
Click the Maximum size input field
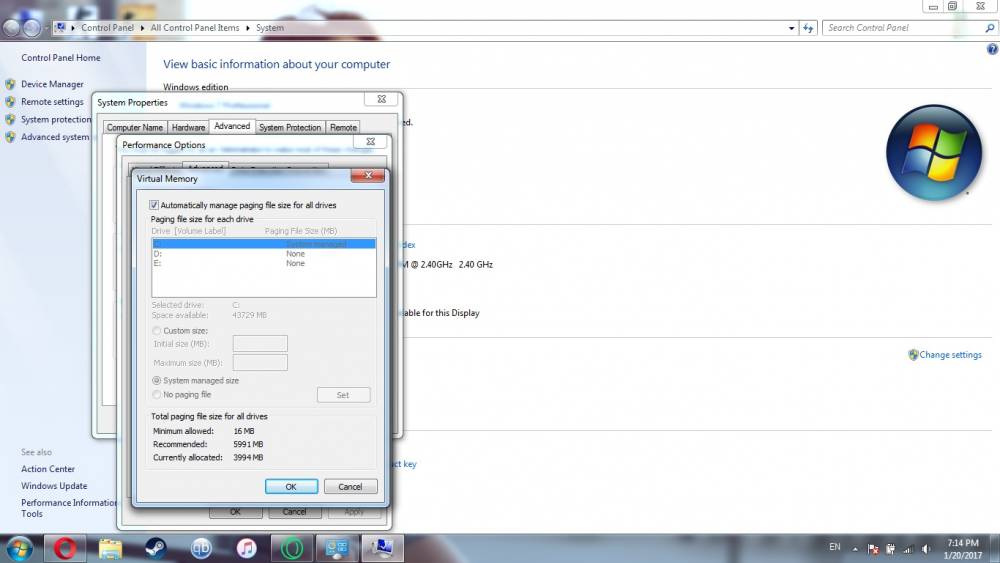260,363
